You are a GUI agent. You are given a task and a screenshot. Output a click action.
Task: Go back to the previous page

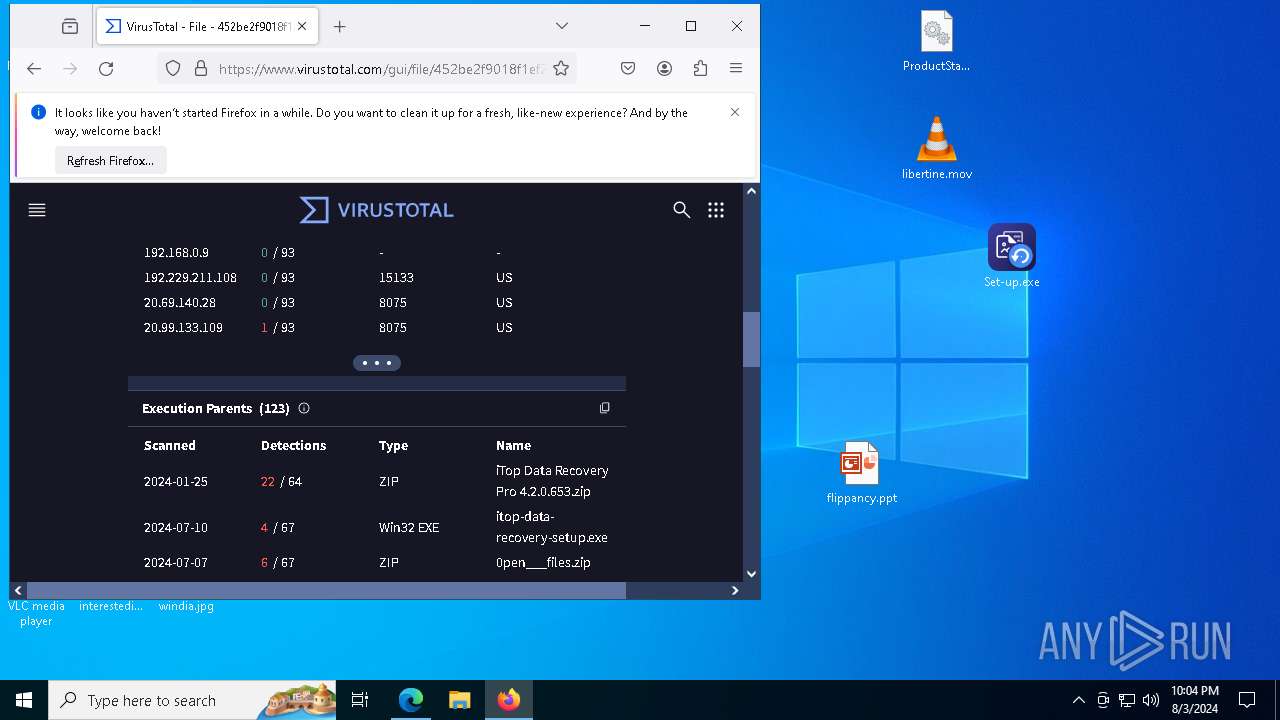click(x=34, y=68)
